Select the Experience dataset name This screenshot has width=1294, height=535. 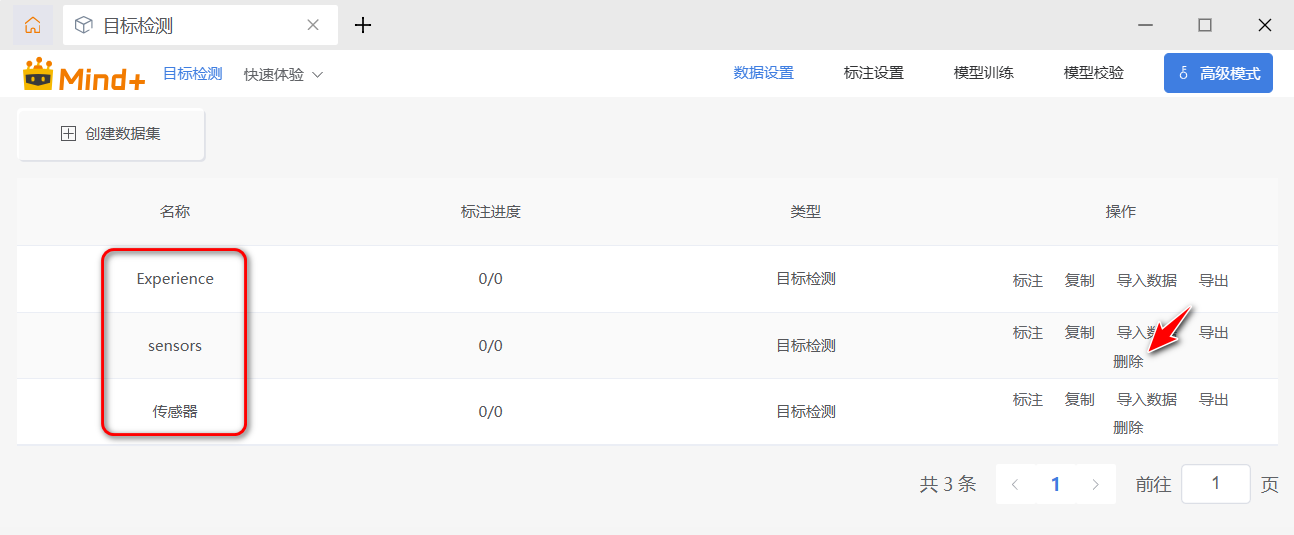click(175, 279)
